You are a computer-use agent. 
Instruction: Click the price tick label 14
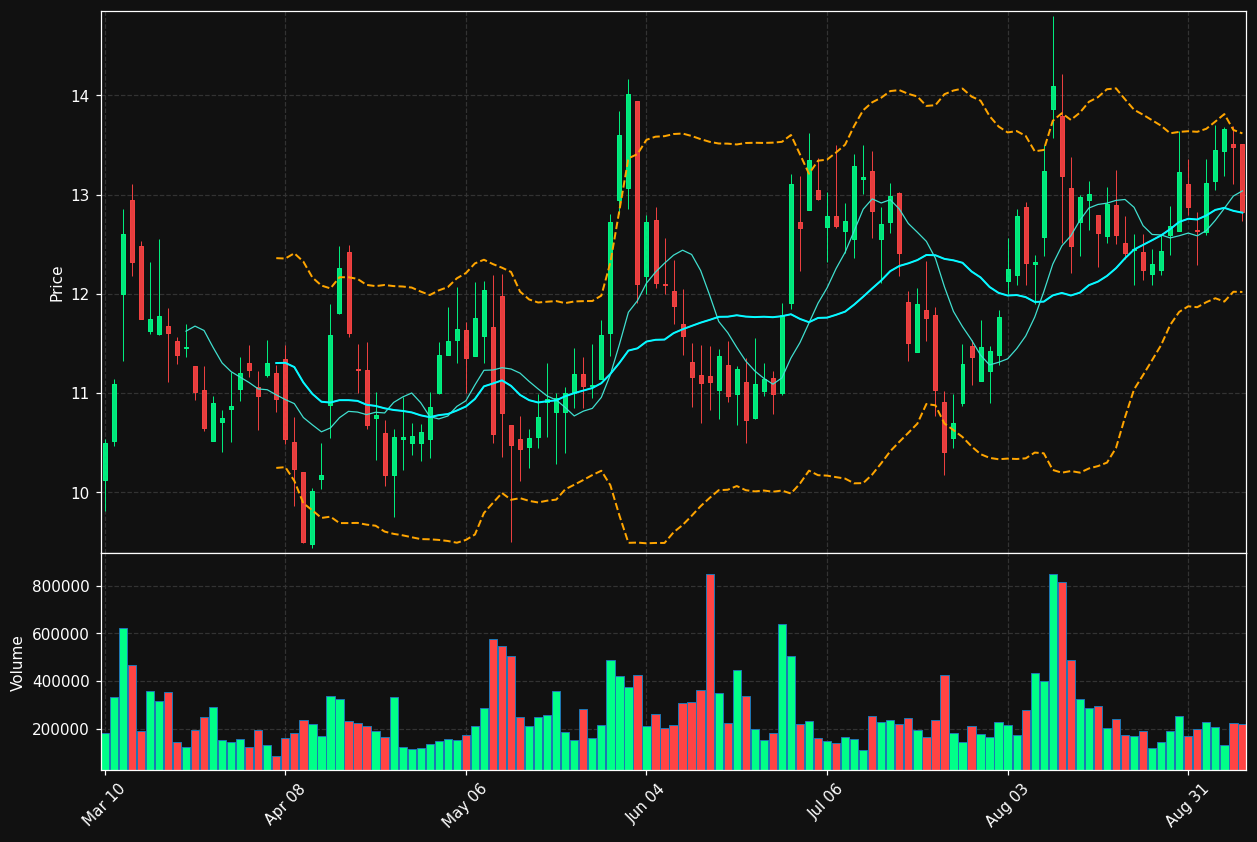(80, 96)
